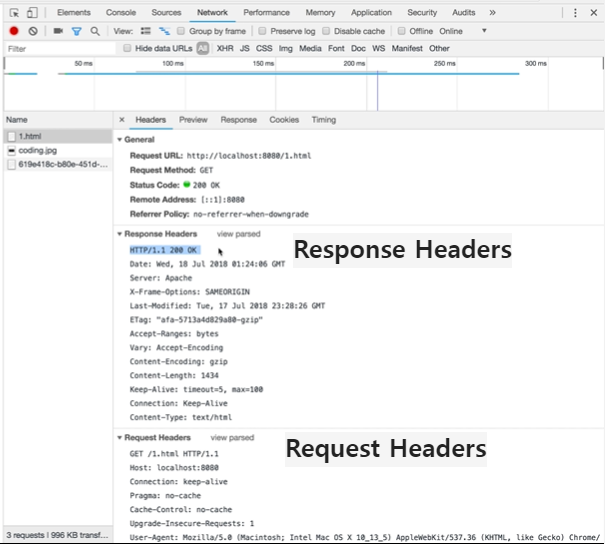
Task: Click the Name column header
Action: click(58, 120)
